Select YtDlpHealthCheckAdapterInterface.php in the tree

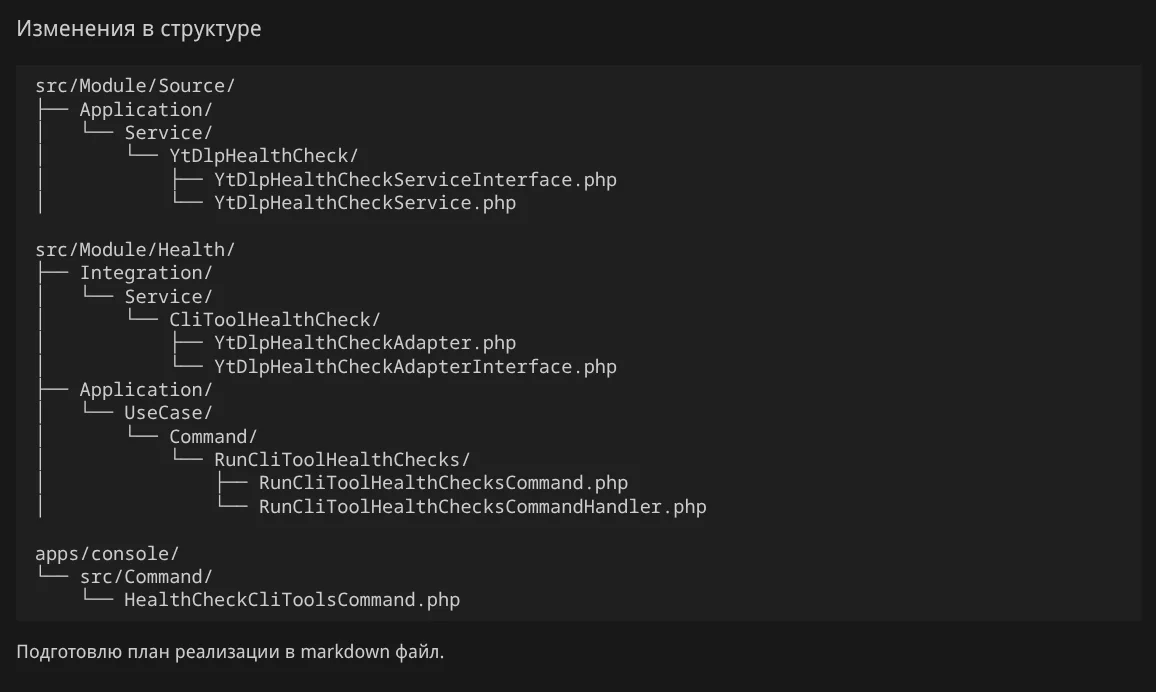point(415,367)
